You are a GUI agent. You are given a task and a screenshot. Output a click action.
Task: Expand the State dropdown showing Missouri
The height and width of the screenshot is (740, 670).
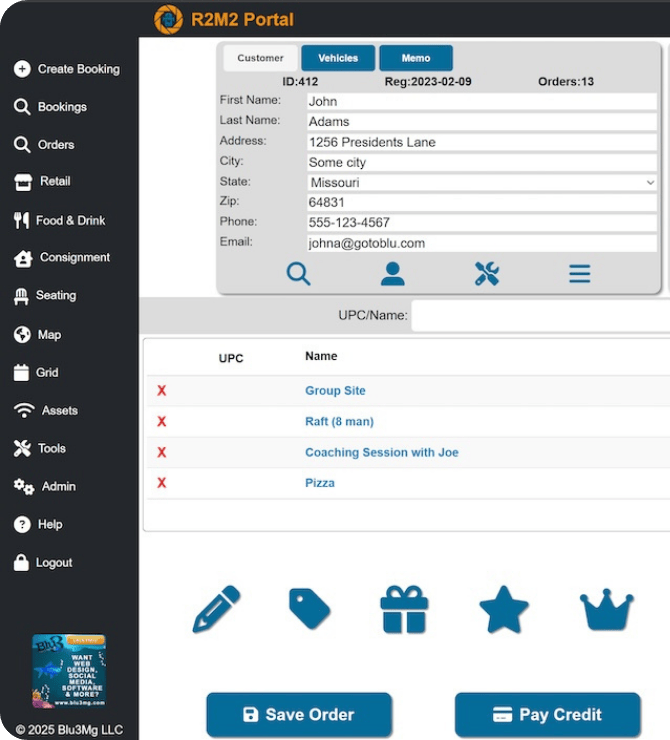(x=482, y=183)
